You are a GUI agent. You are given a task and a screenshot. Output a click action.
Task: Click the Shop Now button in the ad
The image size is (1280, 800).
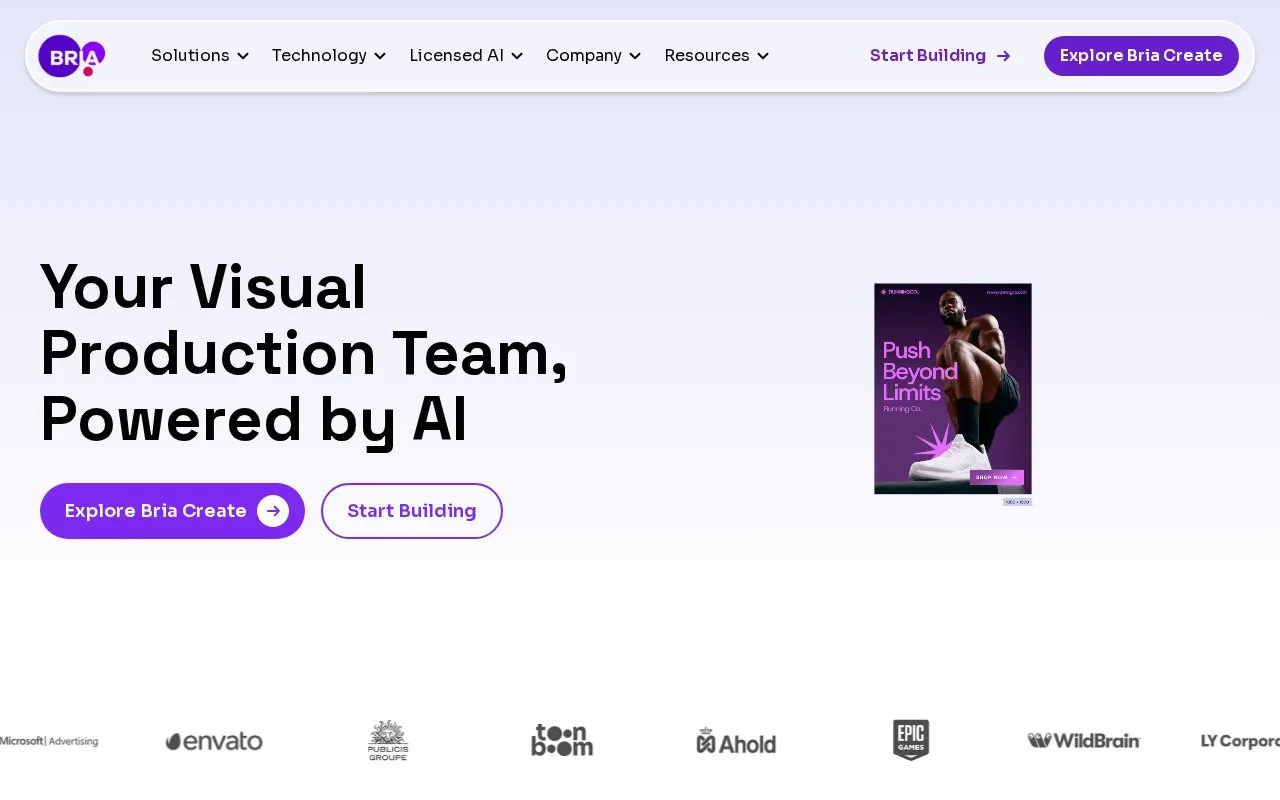pyautogui.click(x=996, y=477)
